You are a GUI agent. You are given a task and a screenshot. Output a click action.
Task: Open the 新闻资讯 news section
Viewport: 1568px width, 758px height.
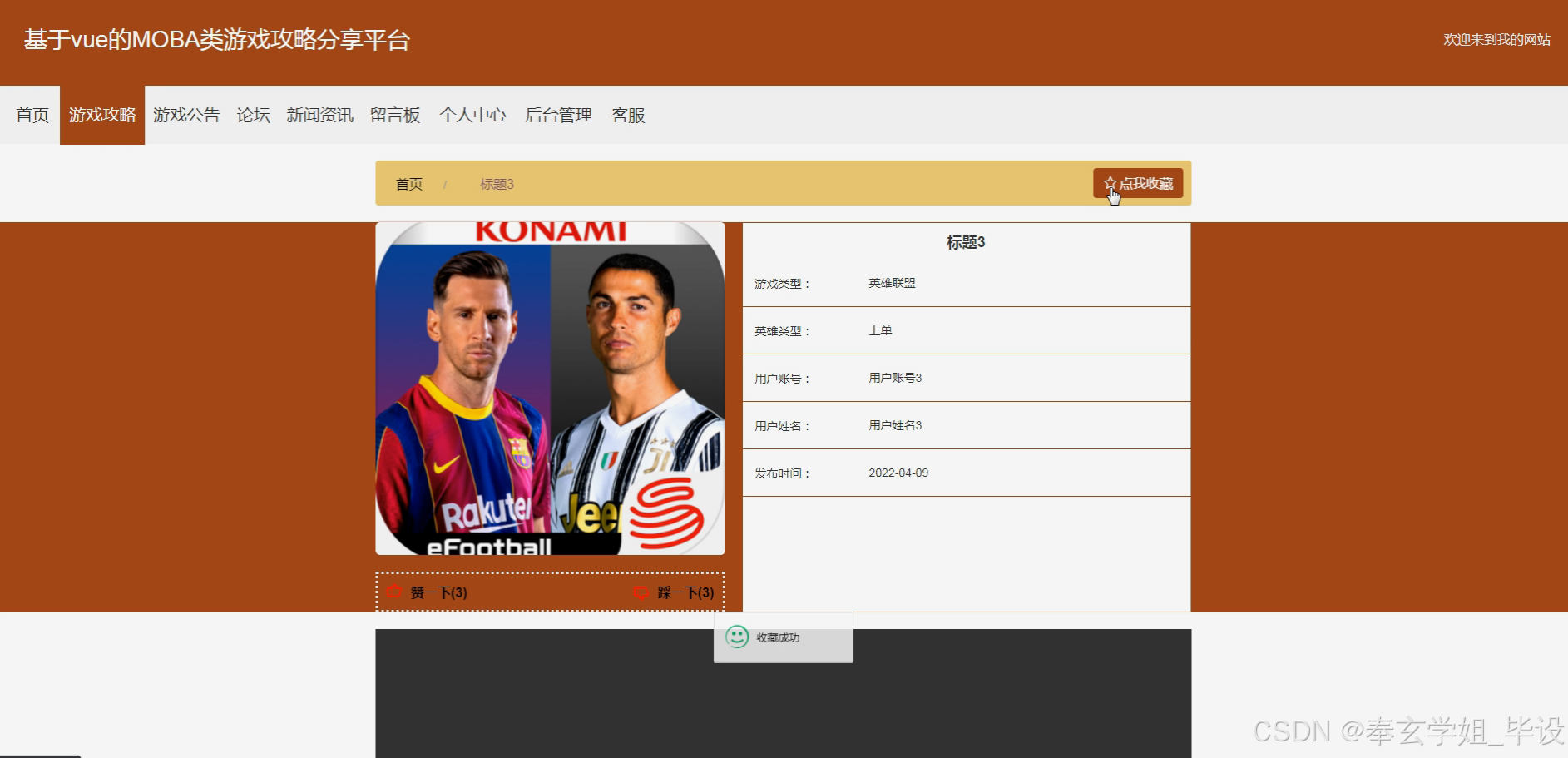[319, 115]
